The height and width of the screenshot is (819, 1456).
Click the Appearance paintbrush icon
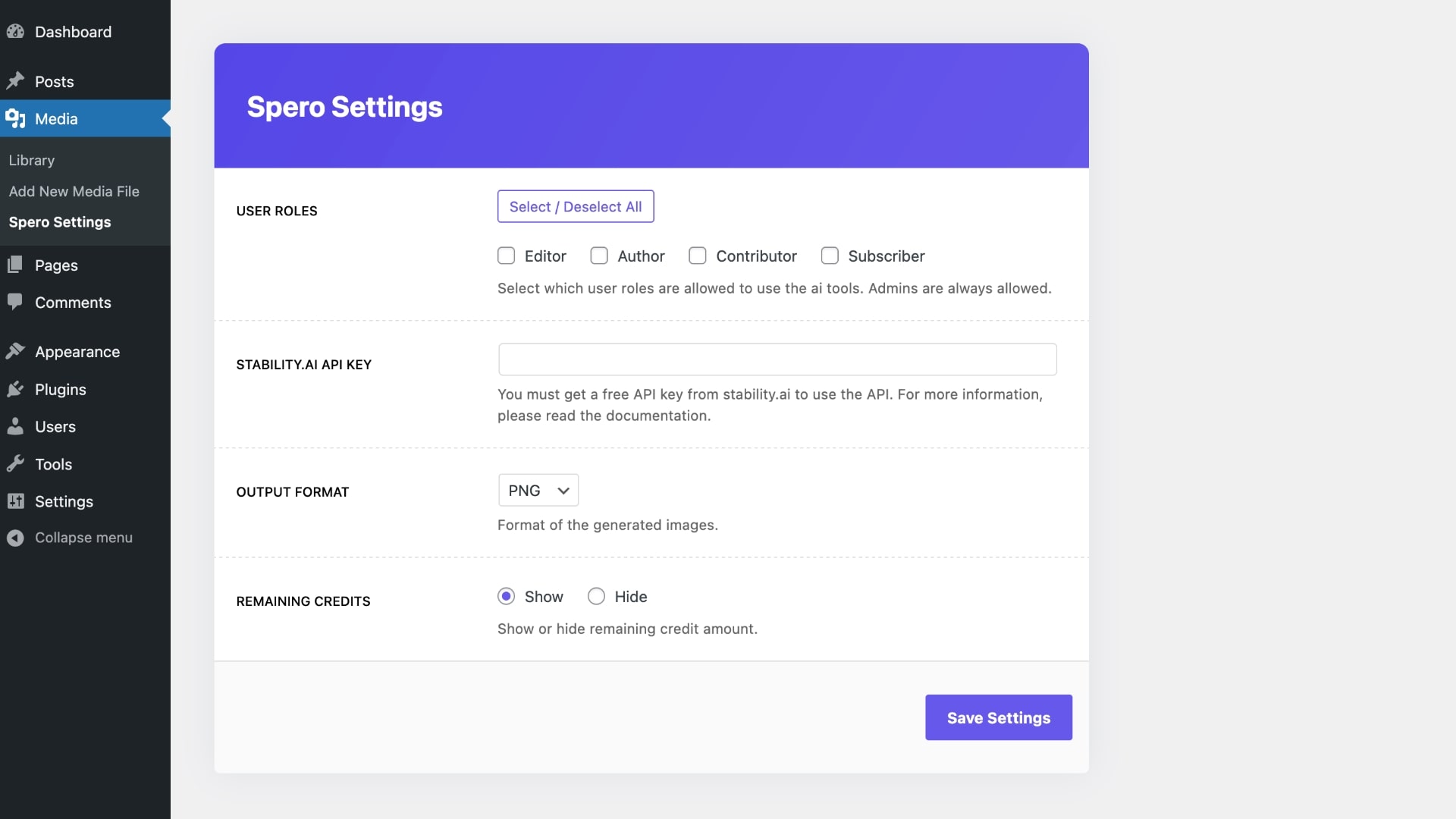[x=15, y=351]
